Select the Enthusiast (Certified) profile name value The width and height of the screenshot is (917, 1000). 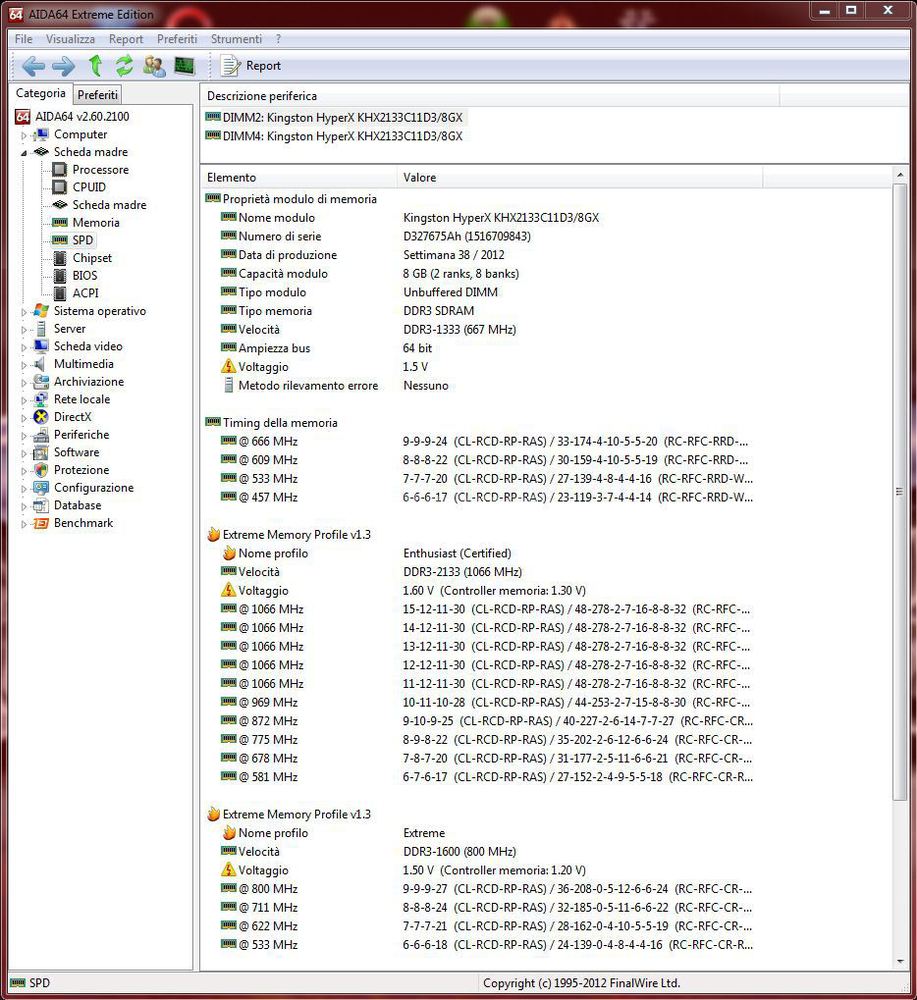pyautogui.click(x=457, y=554)
